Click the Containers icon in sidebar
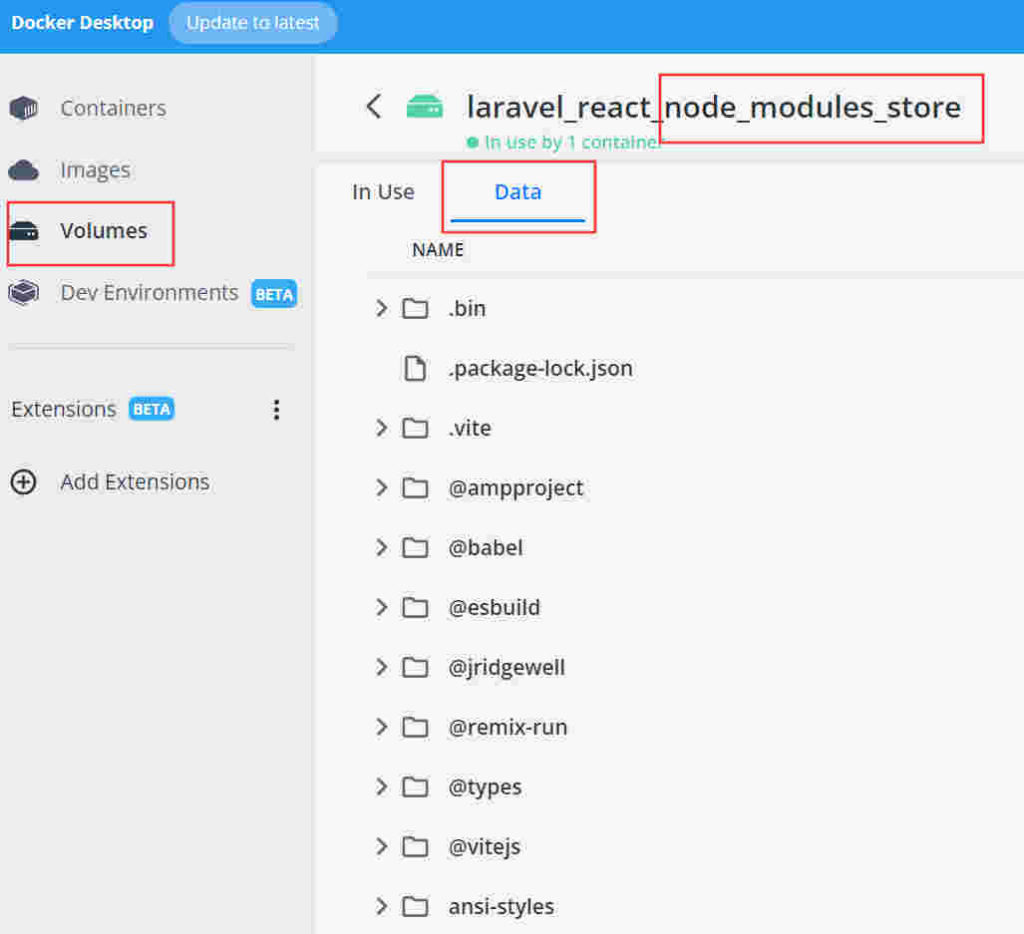This screenshot has height=934, width=1024. pos(24,108)
